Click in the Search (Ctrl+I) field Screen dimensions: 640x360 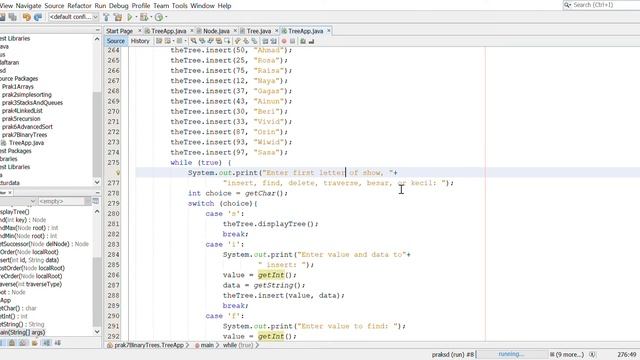click(604, 5)
